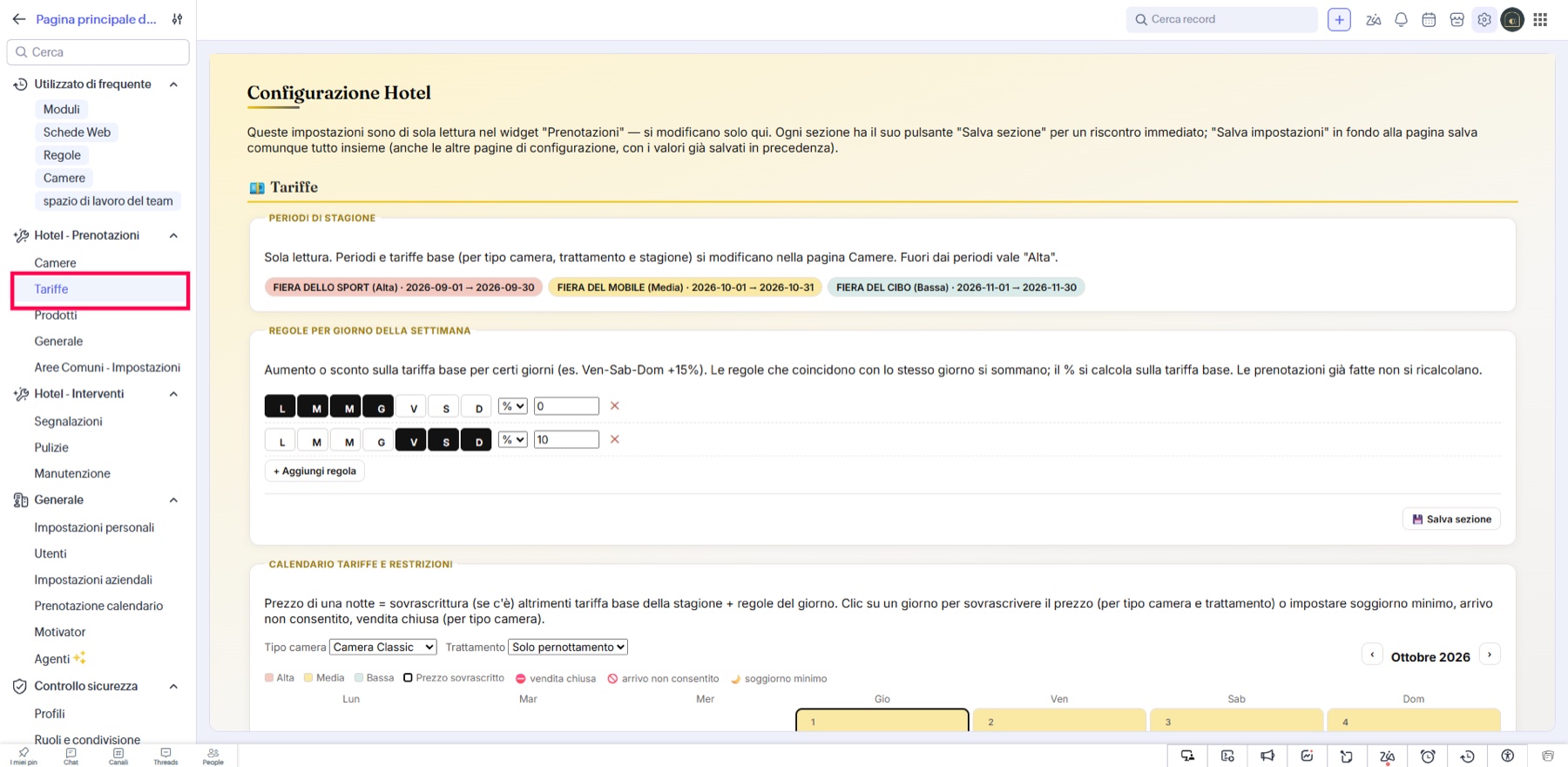The height and width of the screenshot is (767, 1568).
Task: Open Impostazioni aziendali in the sidebar
Action: (x=93, y=580)
